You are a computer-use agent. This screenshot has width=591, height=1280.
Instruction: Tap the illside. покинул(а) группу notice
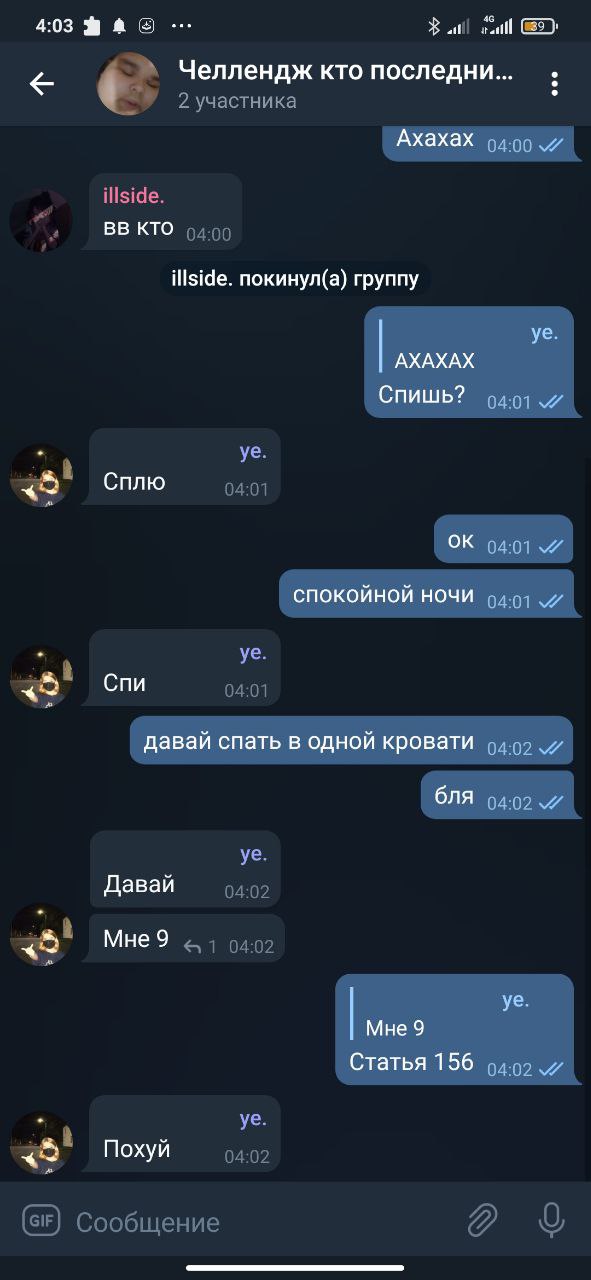tap(295, 278)
